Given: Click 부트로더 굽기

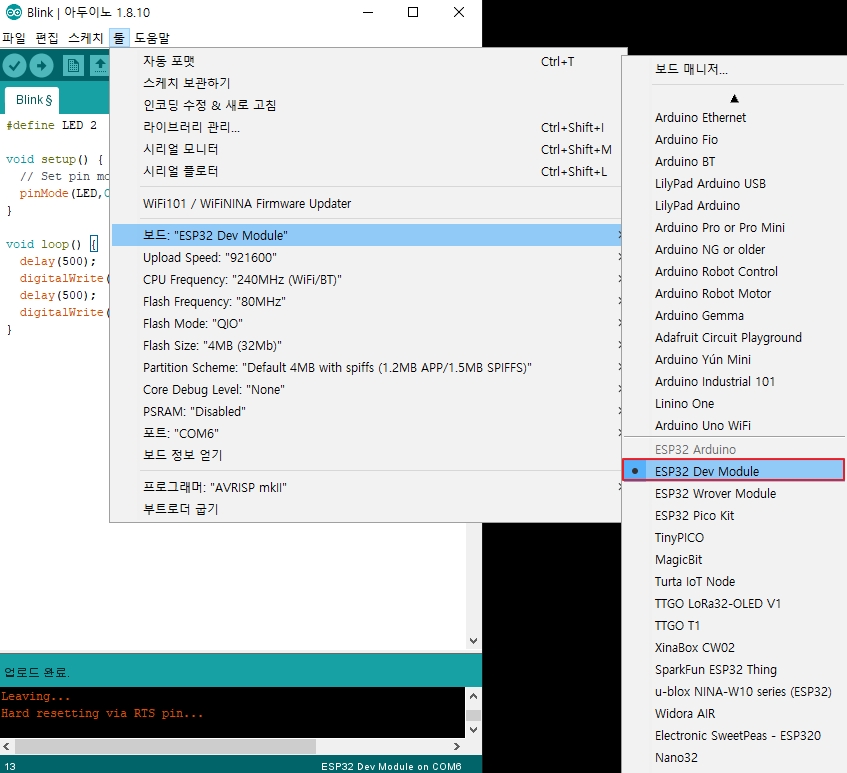Looking at the screenshot, I should (366, 509).
